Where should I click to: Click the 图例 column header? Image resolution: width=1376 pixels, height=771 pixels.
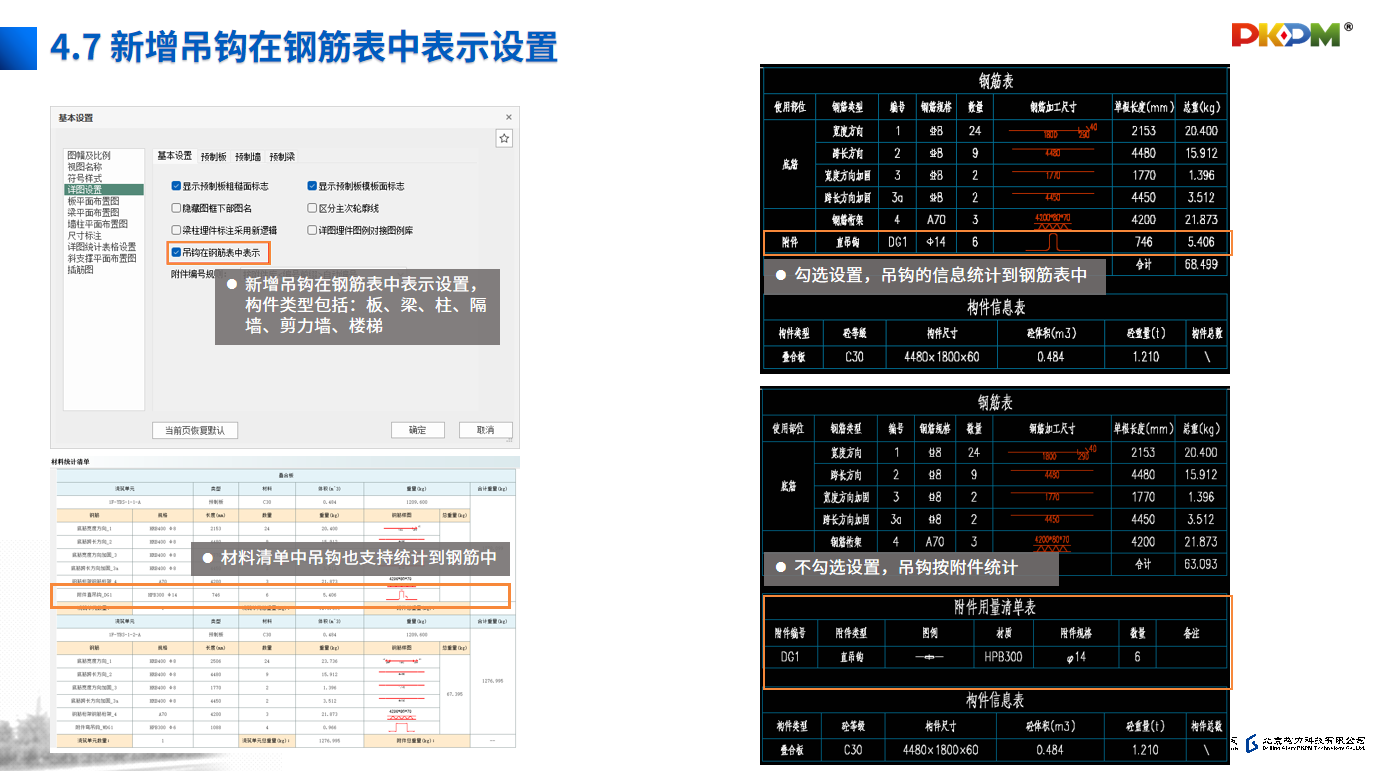(x=929, y=633)
